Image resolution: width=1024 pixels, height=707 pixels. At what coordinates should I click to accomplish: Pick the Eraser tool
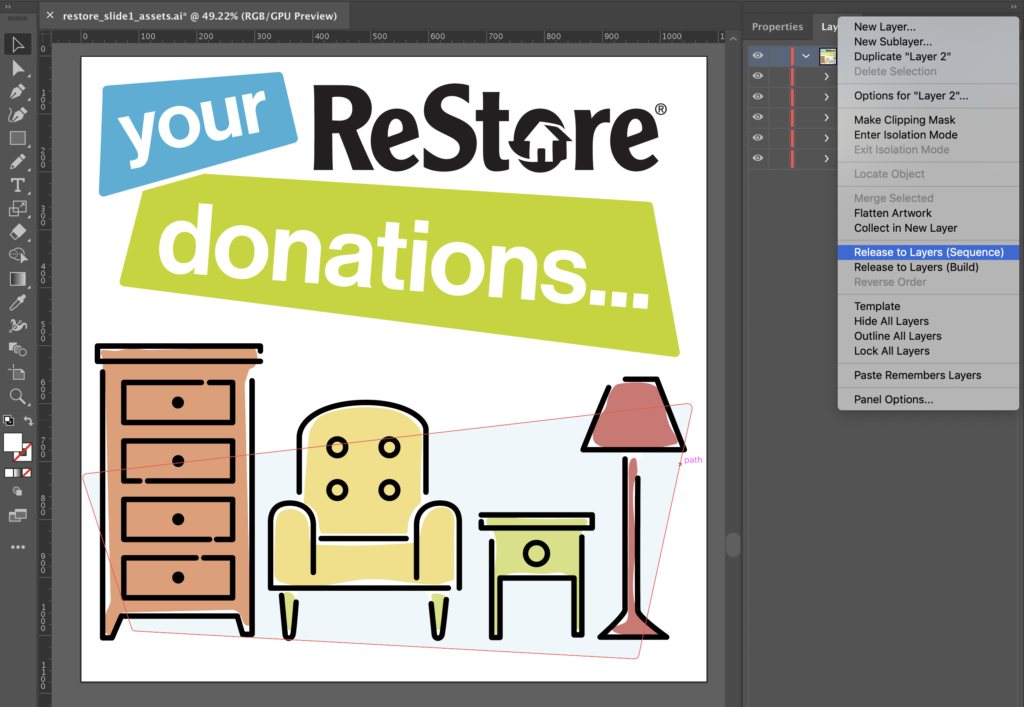point(17,232)
